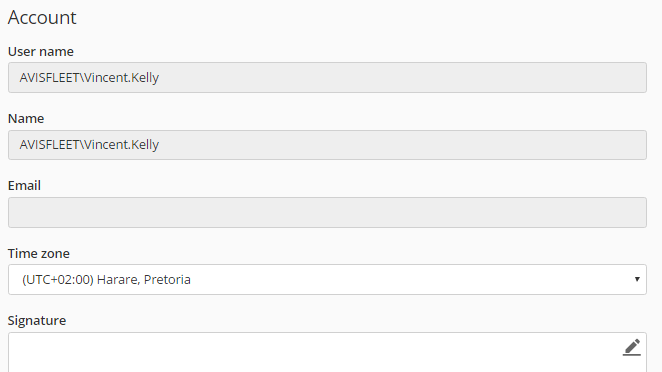Click the Time zone label
The height and width of the screenshot is (372, 662).
click(39, 253)
